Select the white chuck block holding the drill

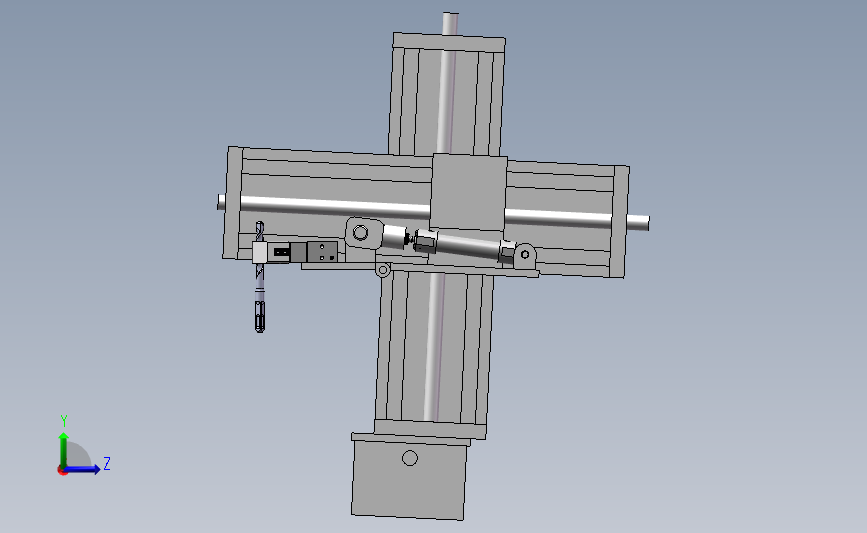[260, 252]
